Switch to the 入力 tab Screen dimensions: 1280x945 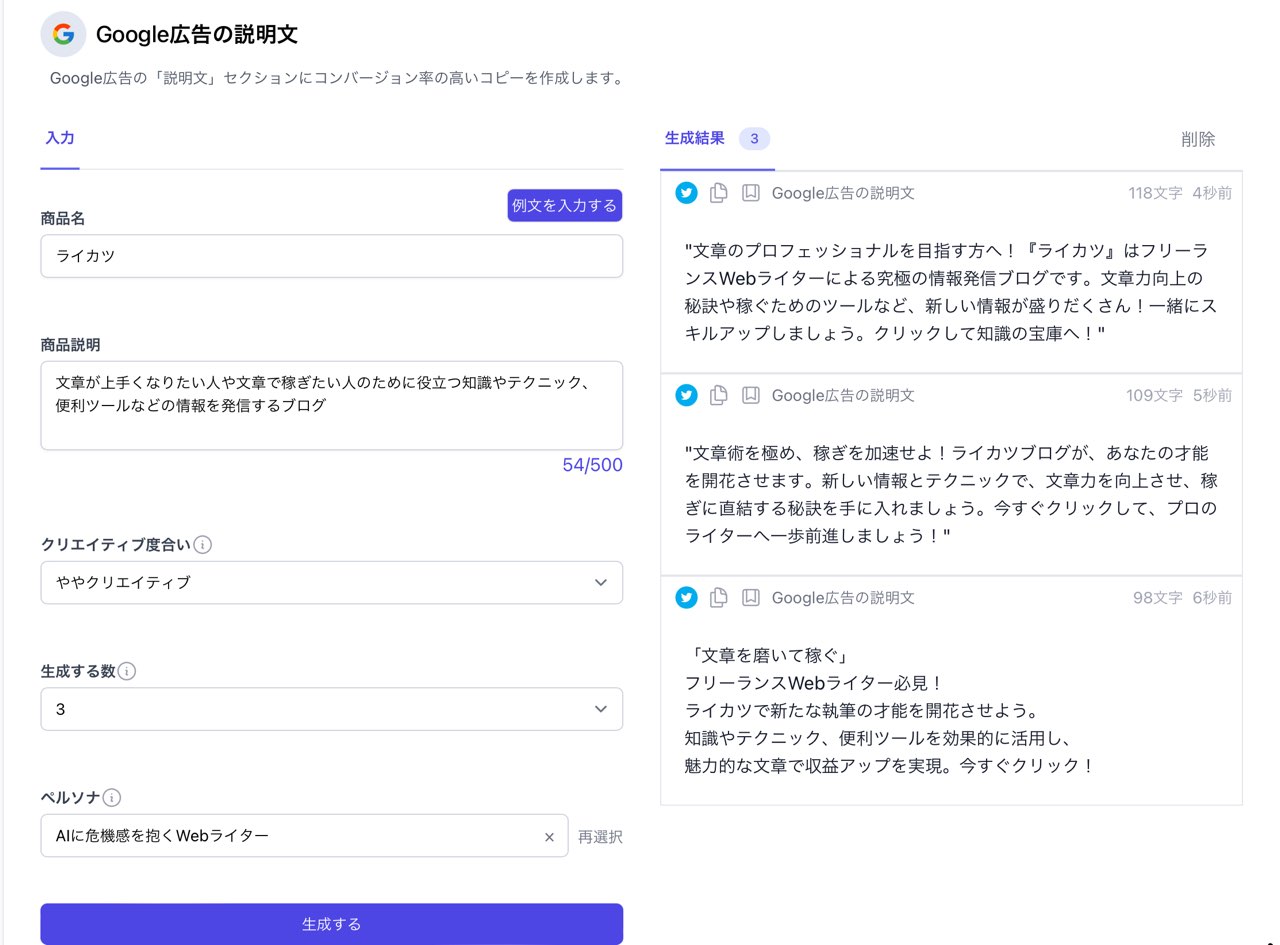point(59,139)
